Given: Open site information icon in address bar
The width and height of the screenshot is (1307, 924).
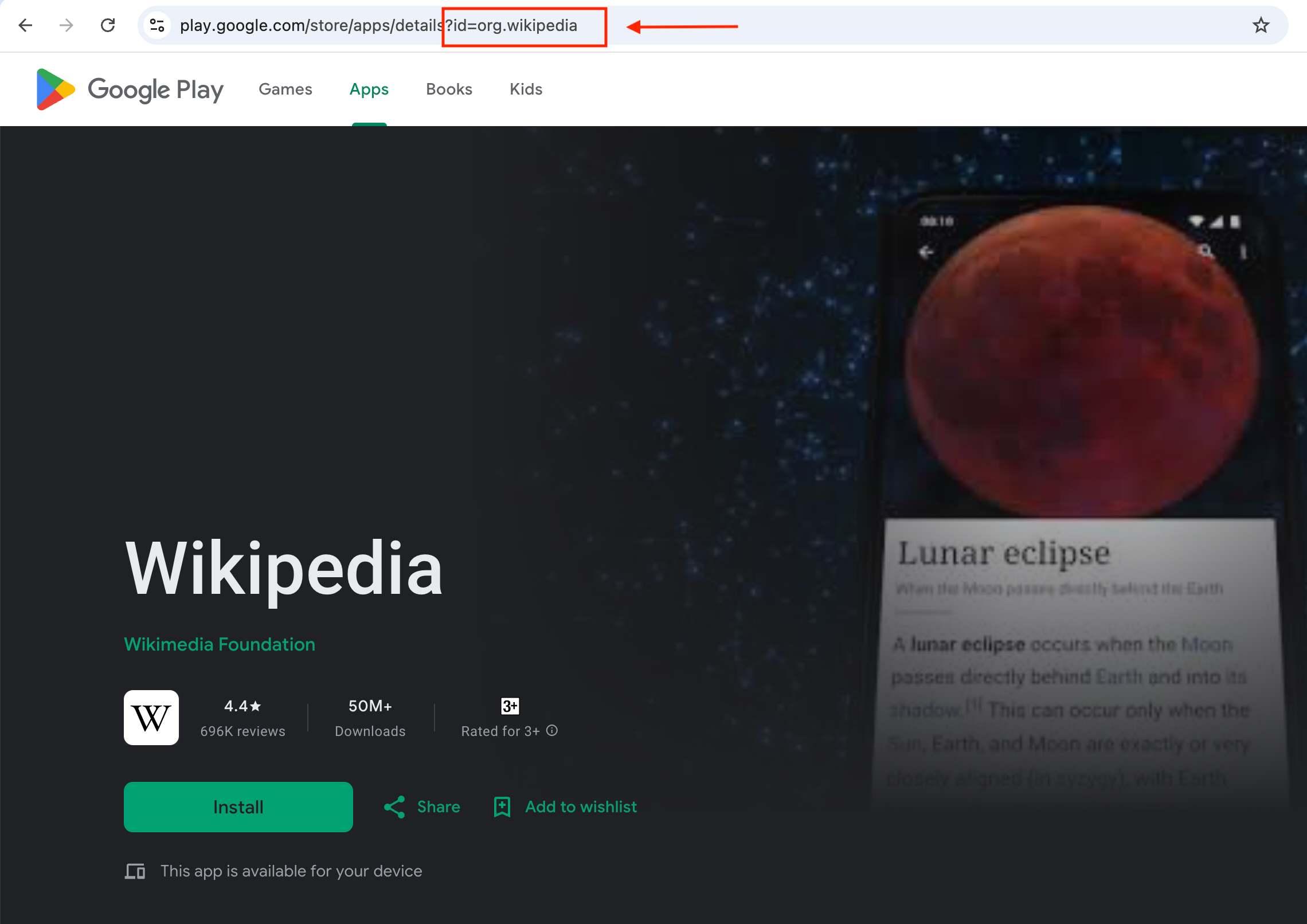Looking at the screenshot, I should (x=157, y=25).
